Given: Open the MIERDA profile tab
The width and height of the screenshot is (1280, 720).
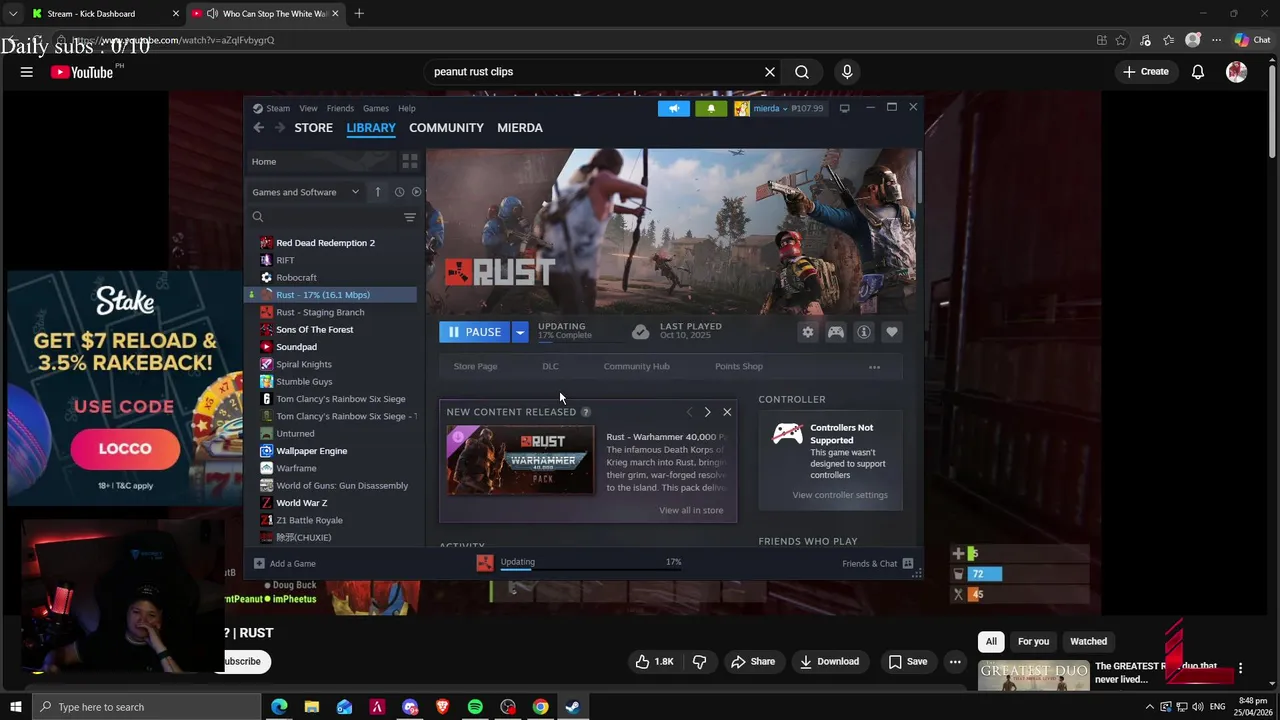Looking at the screenshot, I should (520, 128).
